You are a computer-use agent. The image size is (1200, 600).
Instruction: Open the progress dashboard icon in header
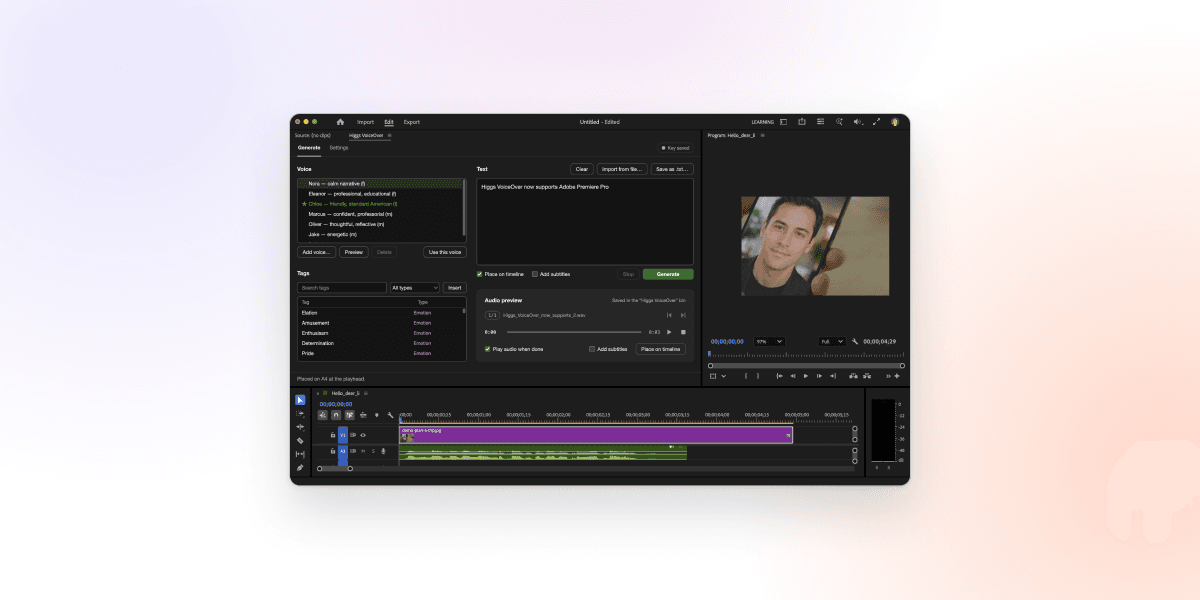pos(820,122)
